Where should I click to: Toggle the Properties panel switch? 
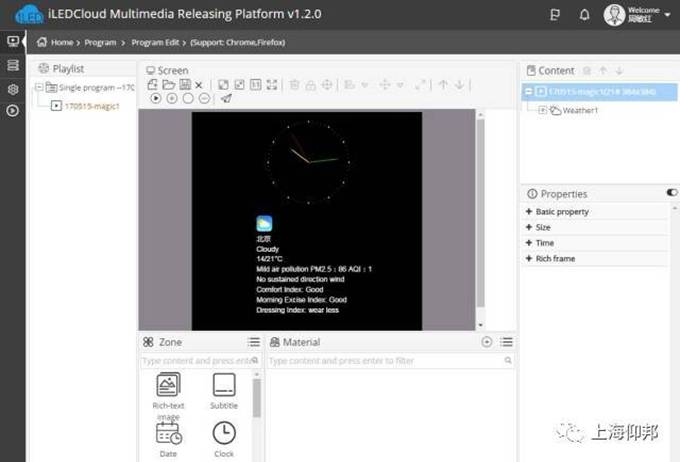coord(671,192)
